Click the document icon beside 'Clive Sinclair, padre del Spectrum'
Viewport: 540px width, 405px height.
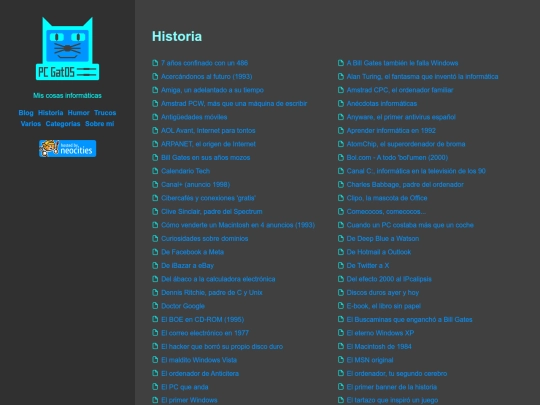click(x=155, y=211)
